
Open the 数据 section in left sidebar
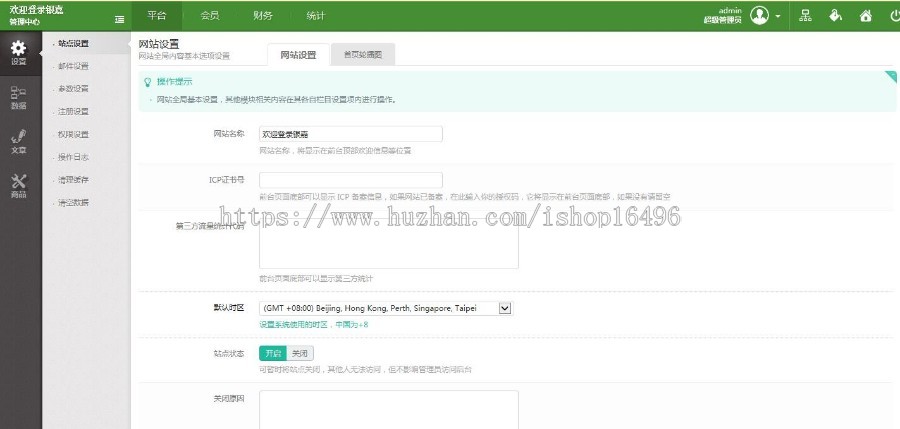coord(19,98)
